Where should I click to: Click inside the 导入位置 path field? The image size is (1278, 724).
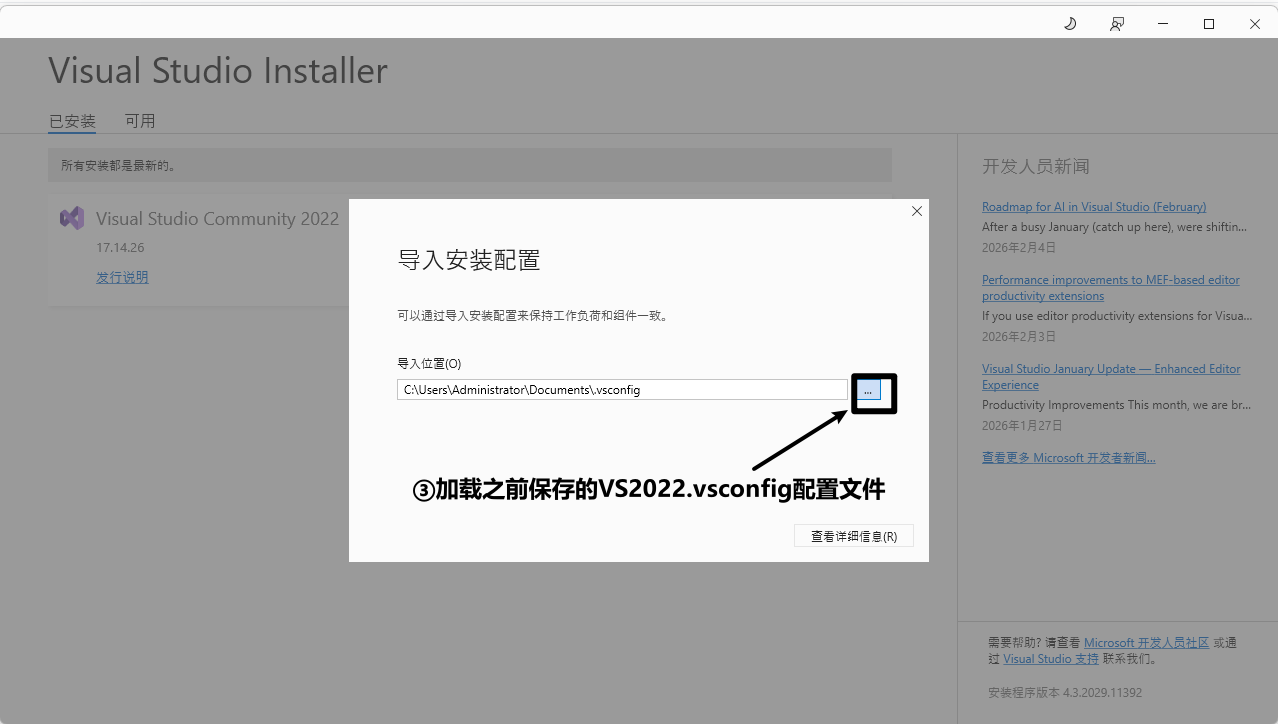click(620, 390)
